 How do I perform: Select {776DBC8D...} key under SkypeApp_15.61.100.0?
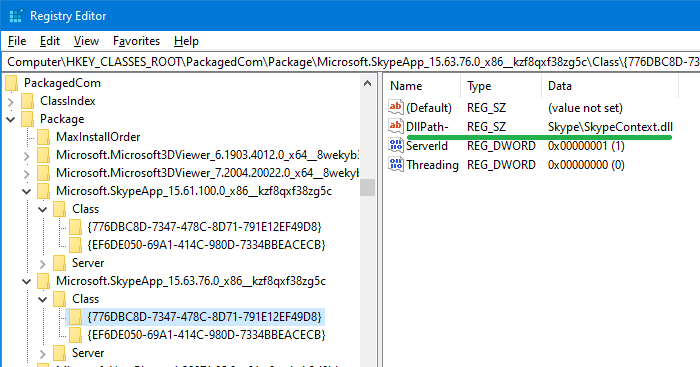[x=204, y=227]
